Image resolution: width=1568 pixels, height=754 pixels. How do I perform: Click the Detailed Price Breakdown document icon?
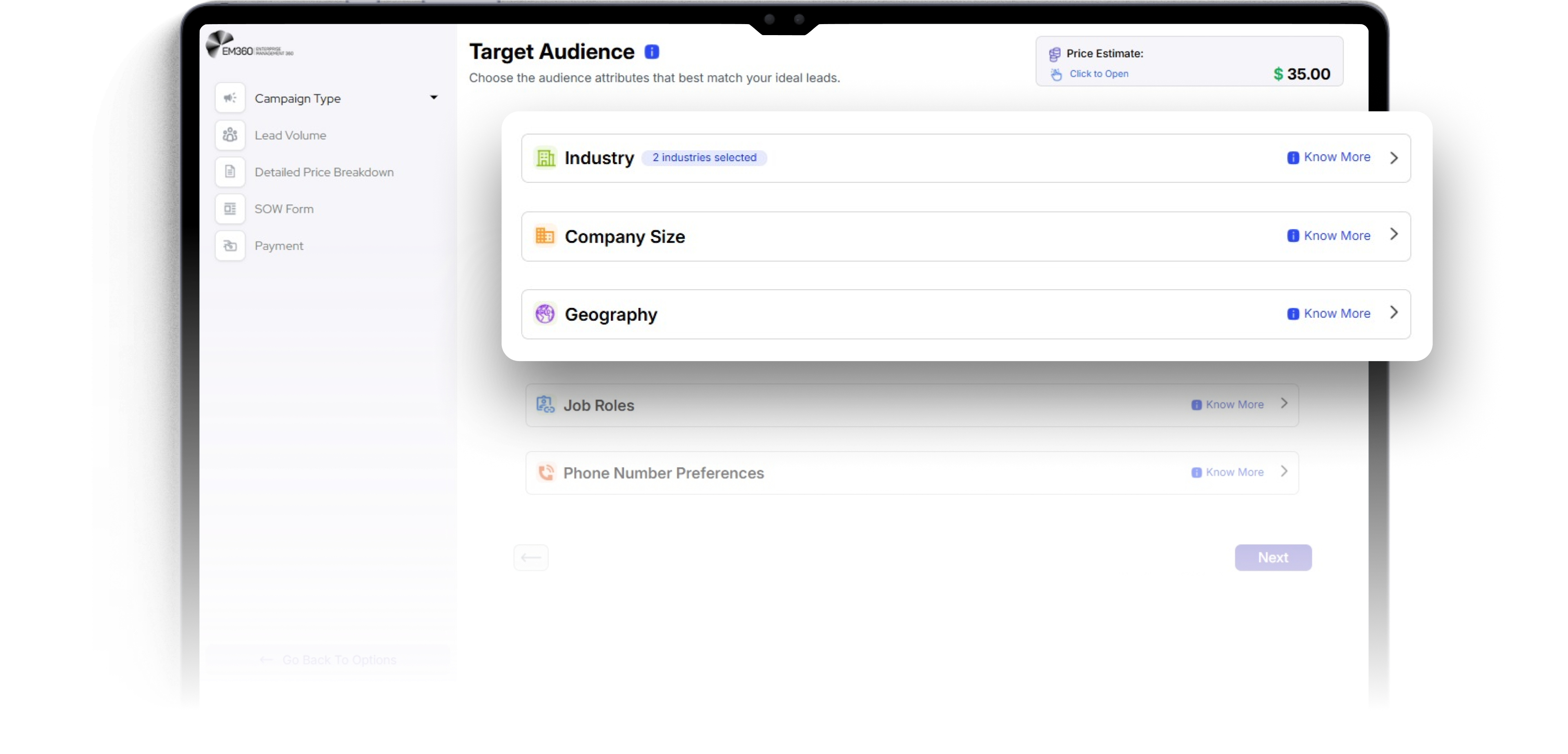[229, 172]
